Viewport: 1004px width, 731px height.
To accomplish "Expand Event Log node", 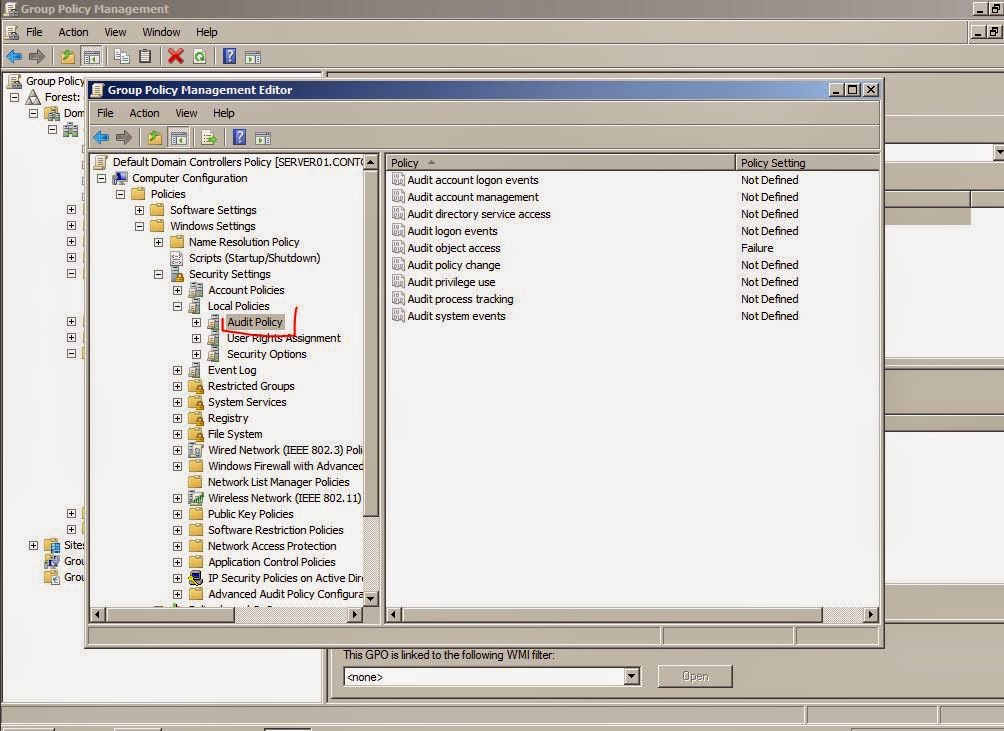I will 177,370.
